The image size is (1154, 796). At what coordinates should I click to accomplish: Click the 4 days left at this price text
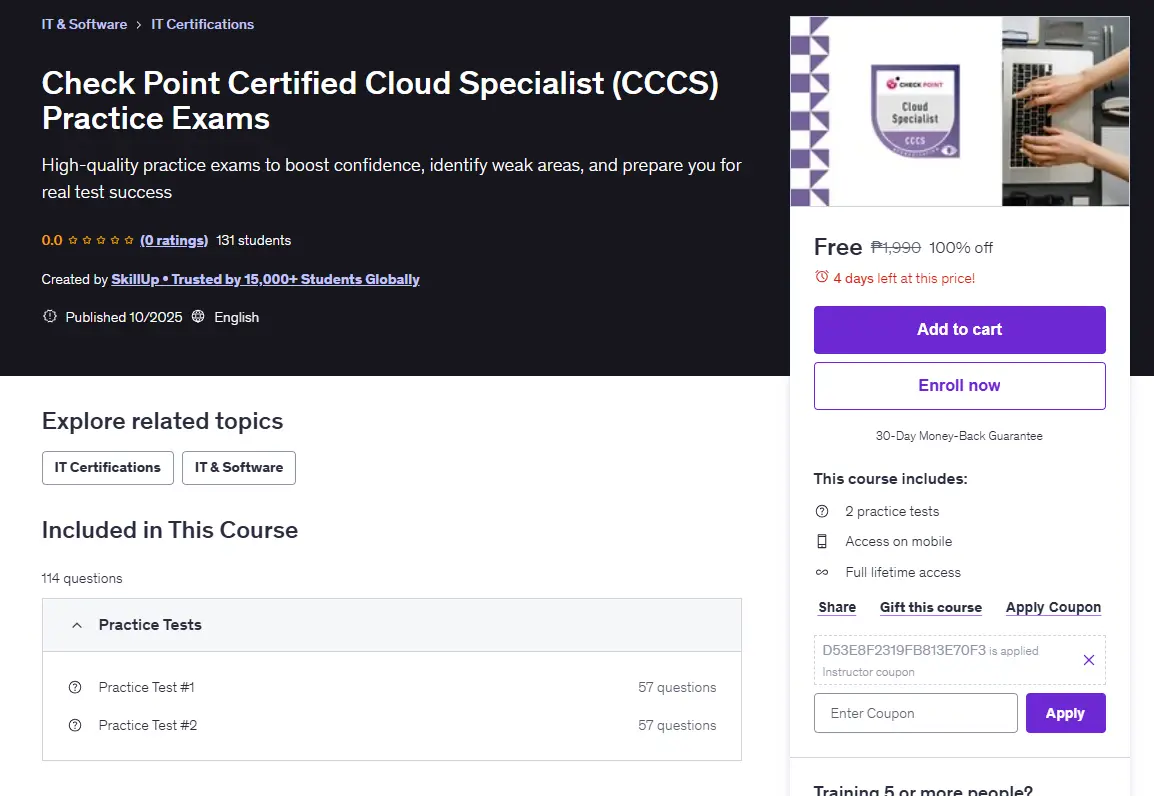[x=904, y=278]
